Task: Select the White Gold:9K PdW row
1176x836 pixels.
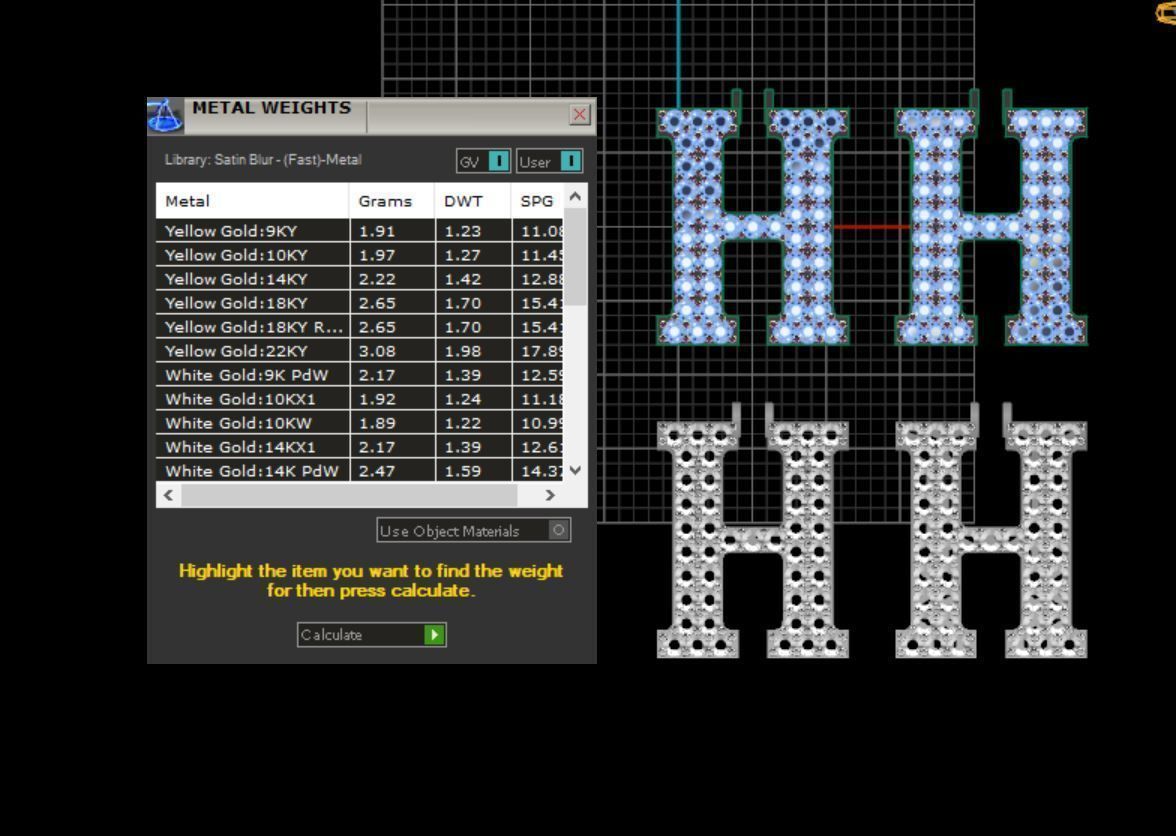Action: click(360, 375)
